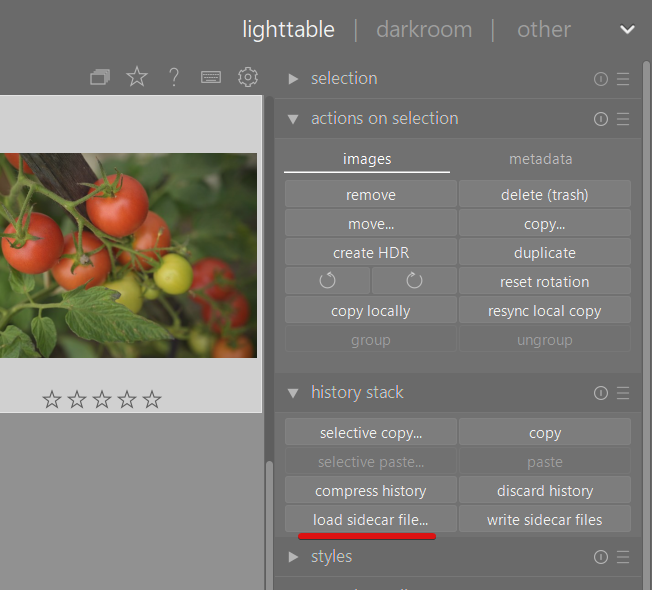
Task: Open presets menu for actions on selection
Action: (623, 119)
